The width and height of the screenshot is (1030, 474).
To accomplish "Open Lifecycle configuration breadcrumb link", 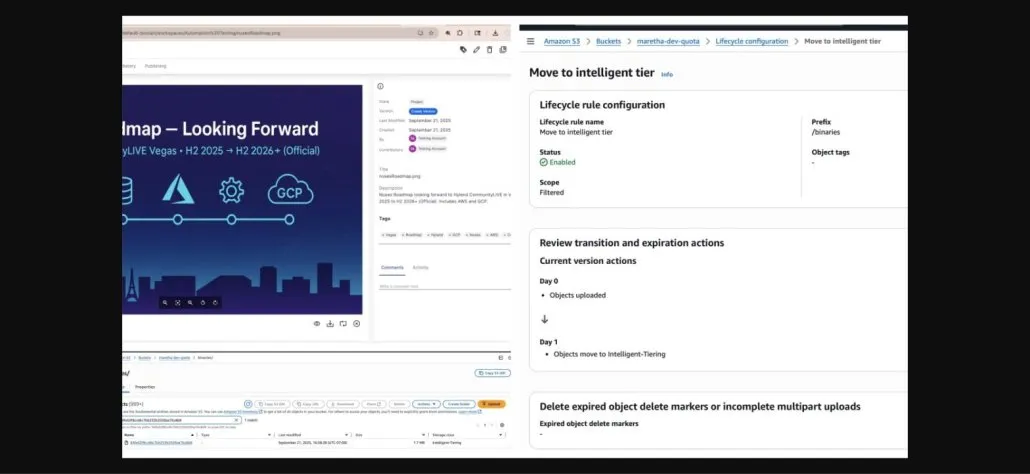I will (751, 41).
